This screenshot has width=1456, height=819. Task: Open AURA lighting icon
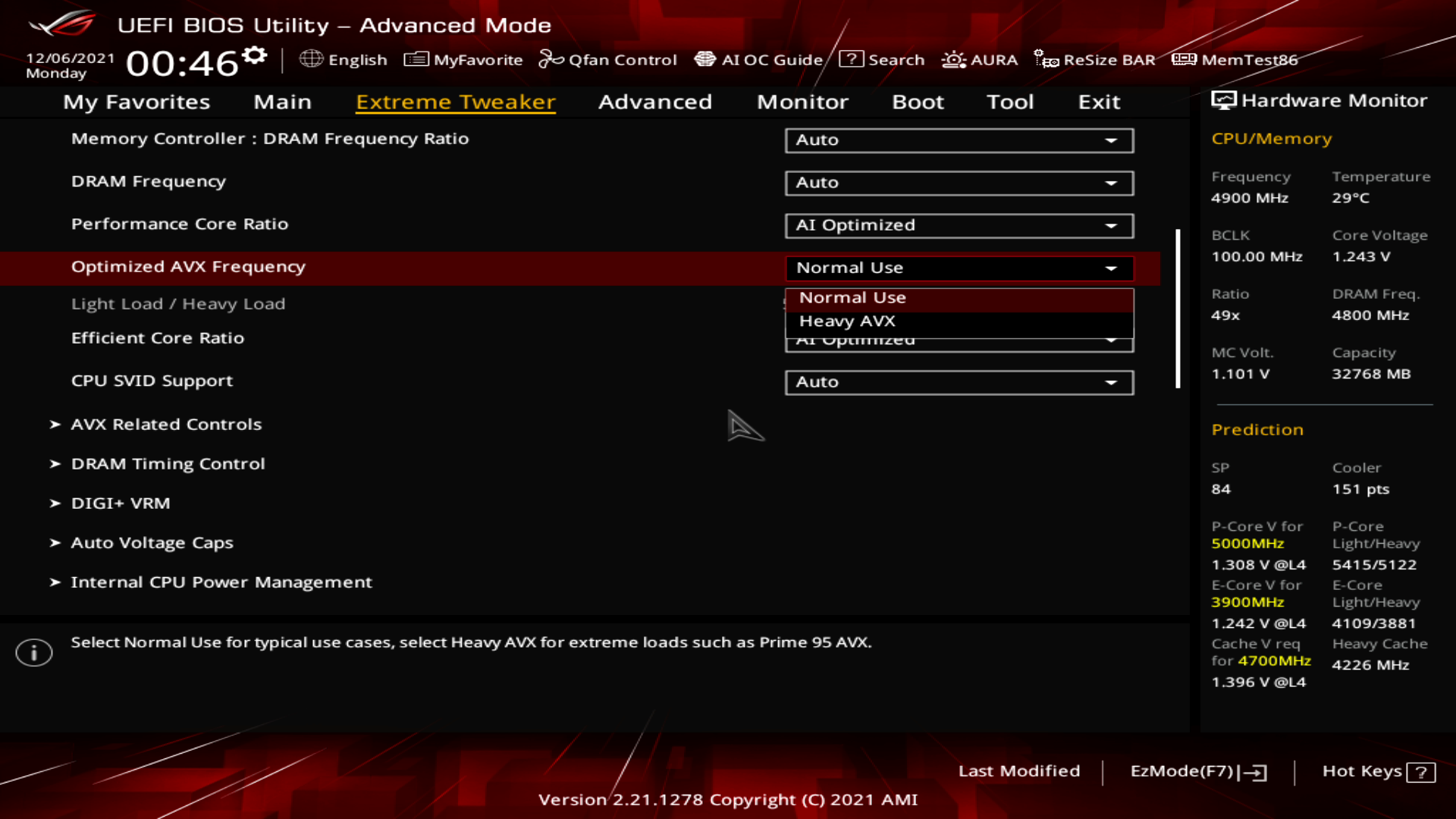pyautogui.click(x=953, y=59)
